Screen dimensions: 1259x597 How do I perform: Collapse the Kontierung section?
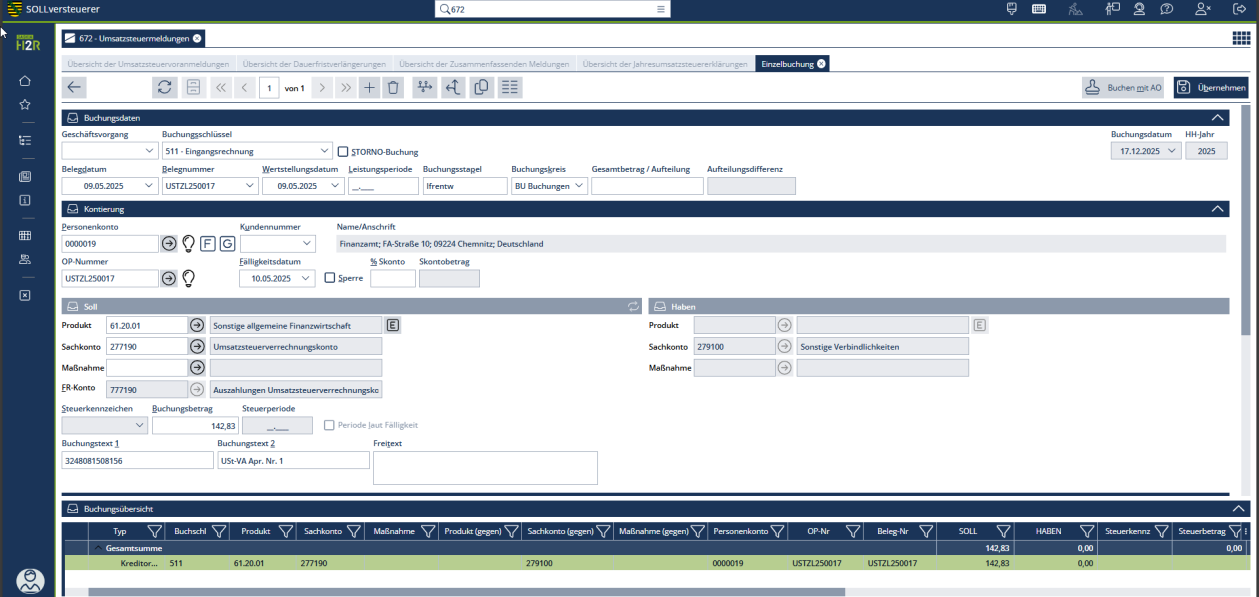point(1217,209)
